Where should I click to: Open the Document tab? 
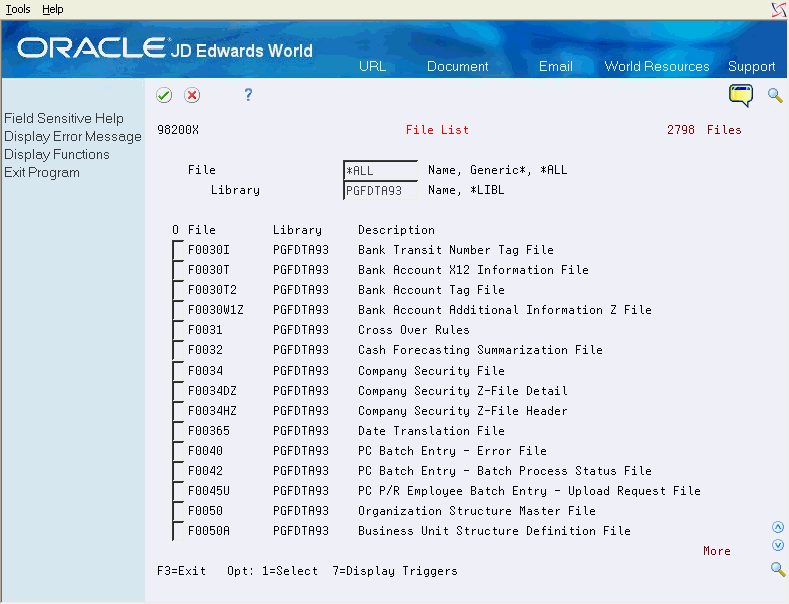coord(457,66)
